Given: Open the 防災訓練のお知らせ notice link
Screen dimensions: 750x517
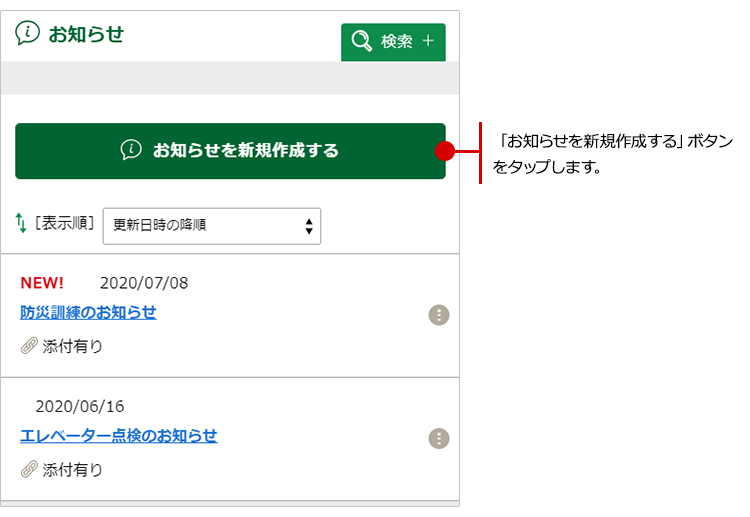Looking at the screenshot, I should pos(88,312).
